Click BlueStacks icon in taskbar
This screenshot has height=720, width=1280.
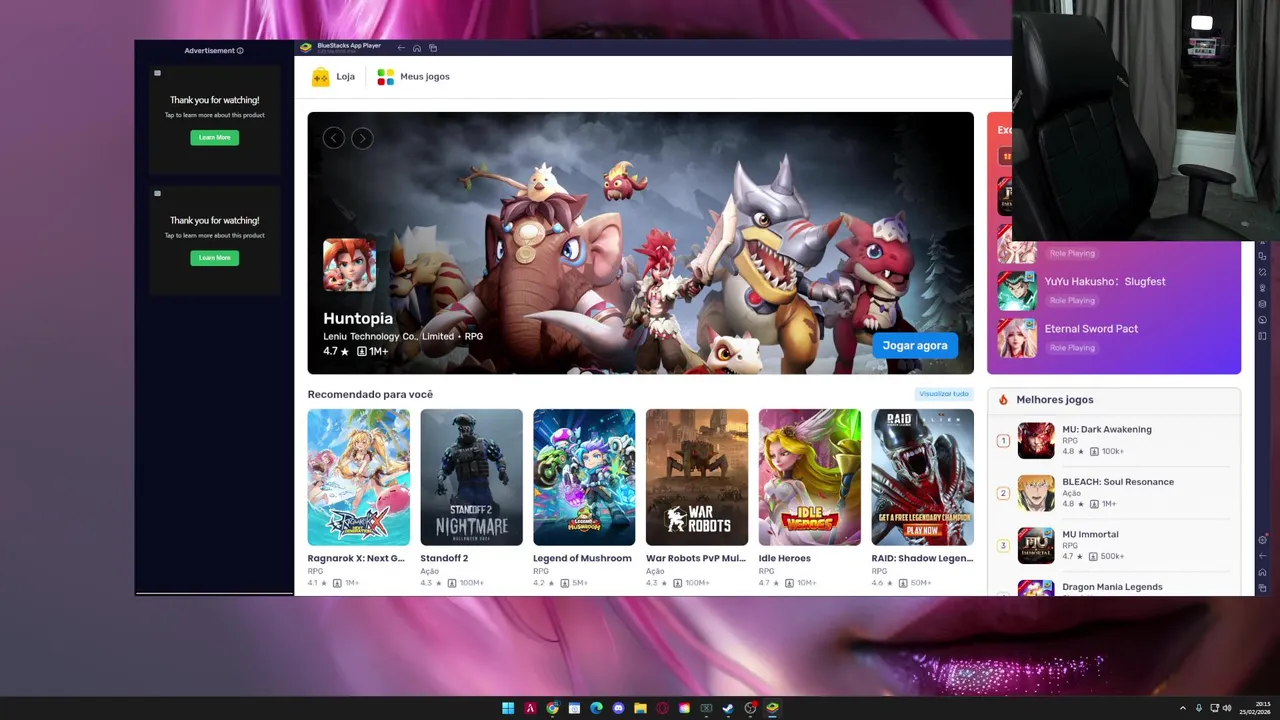point(772,708)
